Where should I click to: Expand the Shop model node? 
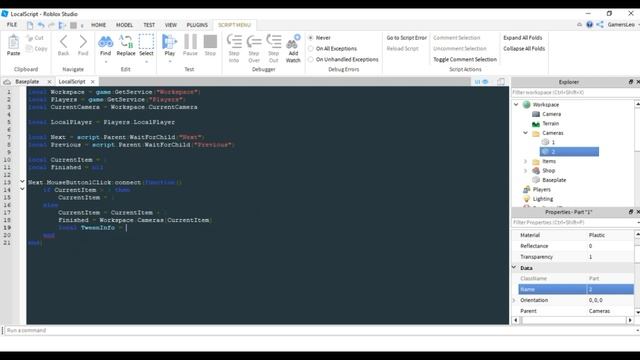coord(526,171)
